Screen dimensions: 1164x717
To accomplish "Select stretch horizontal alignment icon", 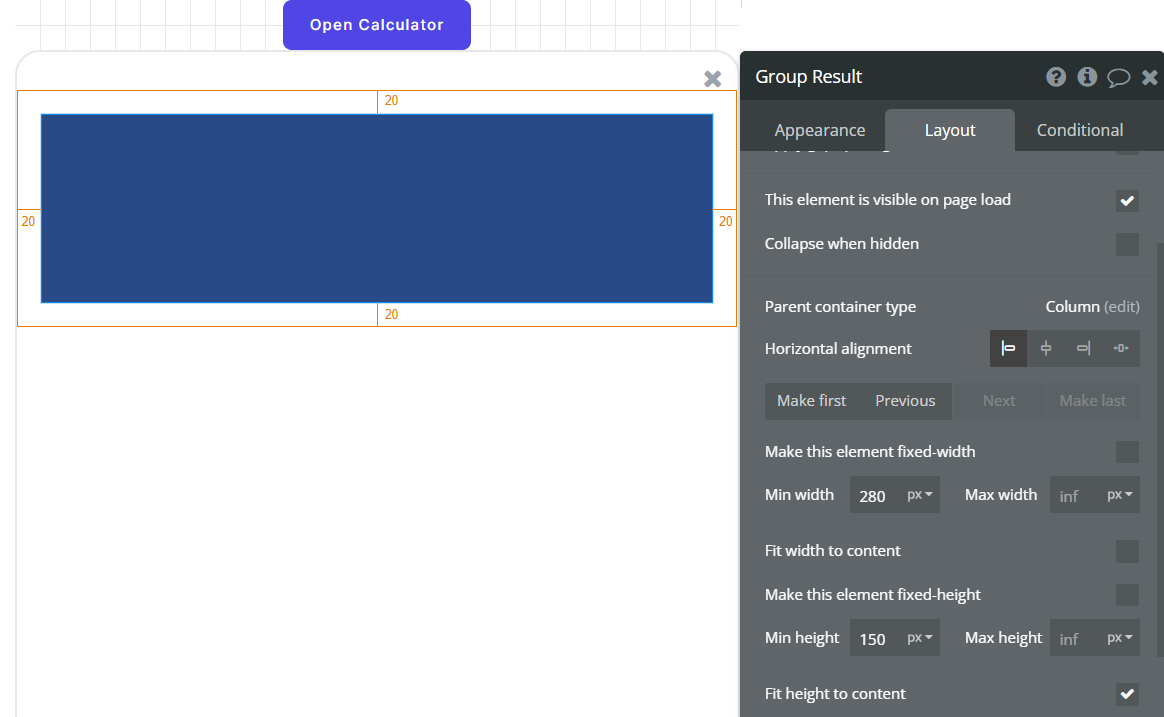I will [x=1120, y=349].
